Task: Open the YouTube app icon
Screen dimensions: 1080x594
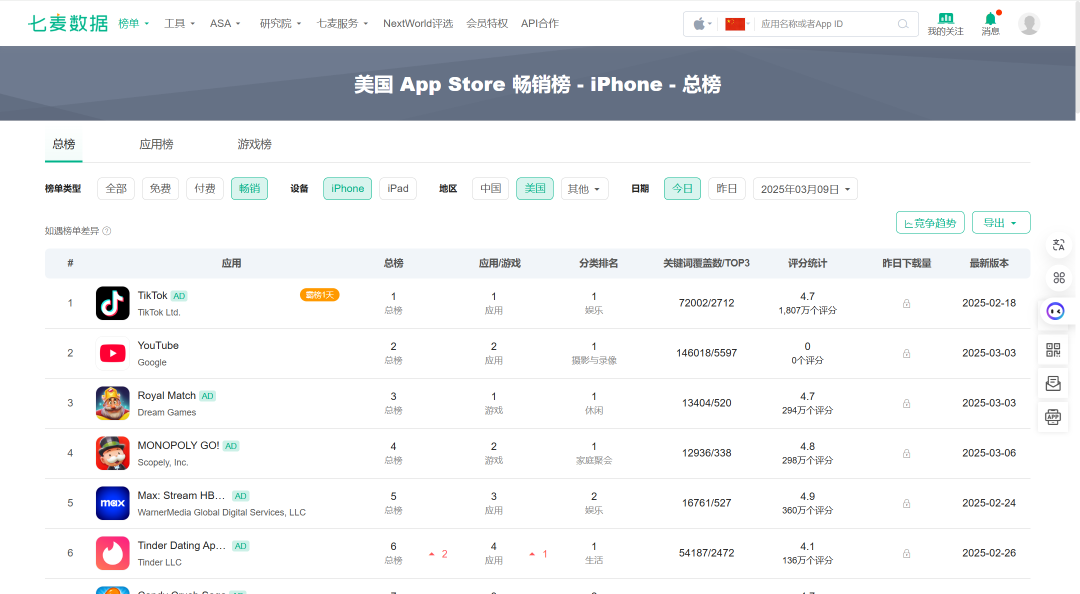Action: (x=112, y=353)
